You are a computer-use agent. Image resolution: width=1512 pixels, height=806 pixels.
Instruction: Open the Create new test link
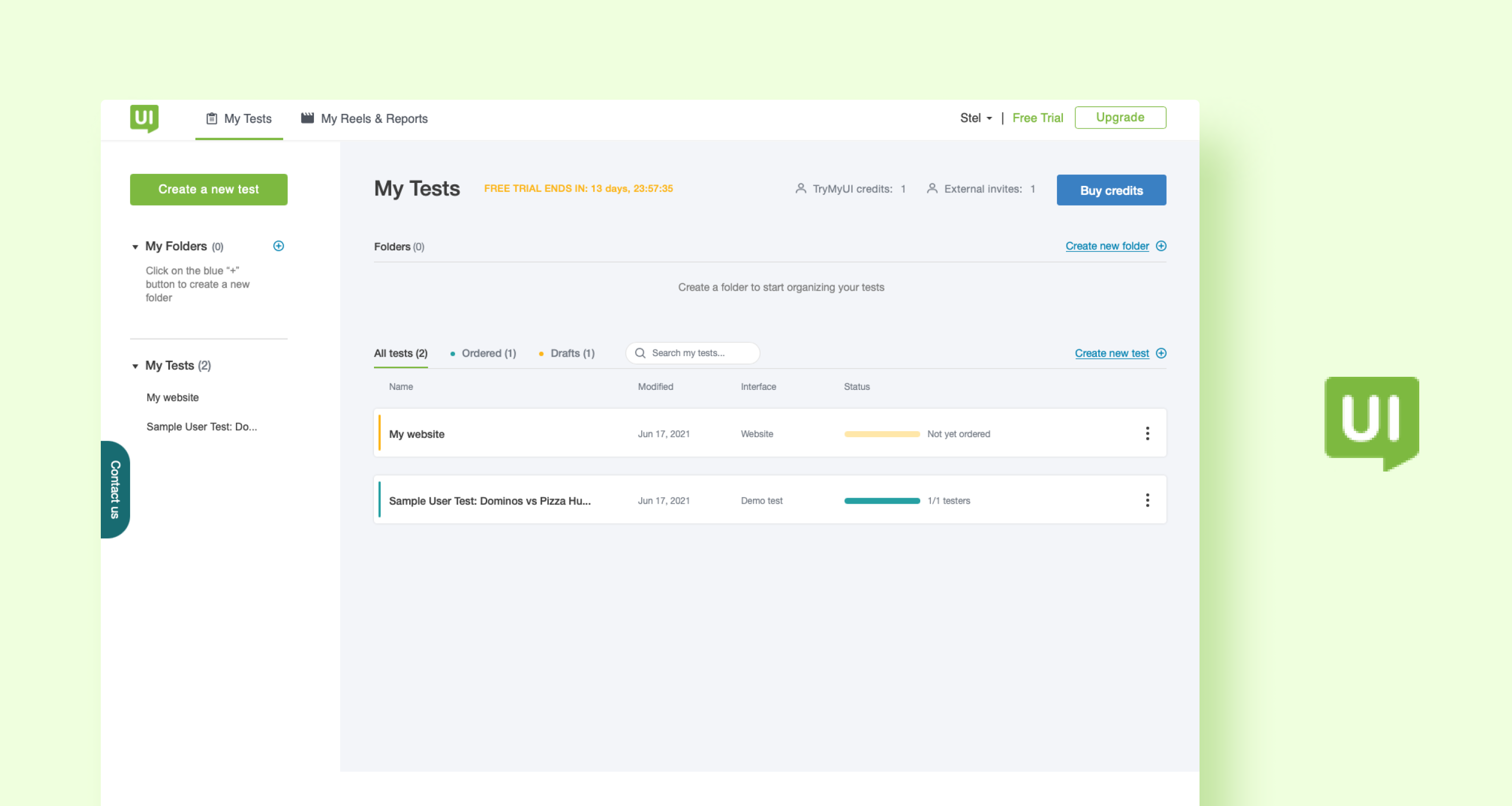point(1112,353)
